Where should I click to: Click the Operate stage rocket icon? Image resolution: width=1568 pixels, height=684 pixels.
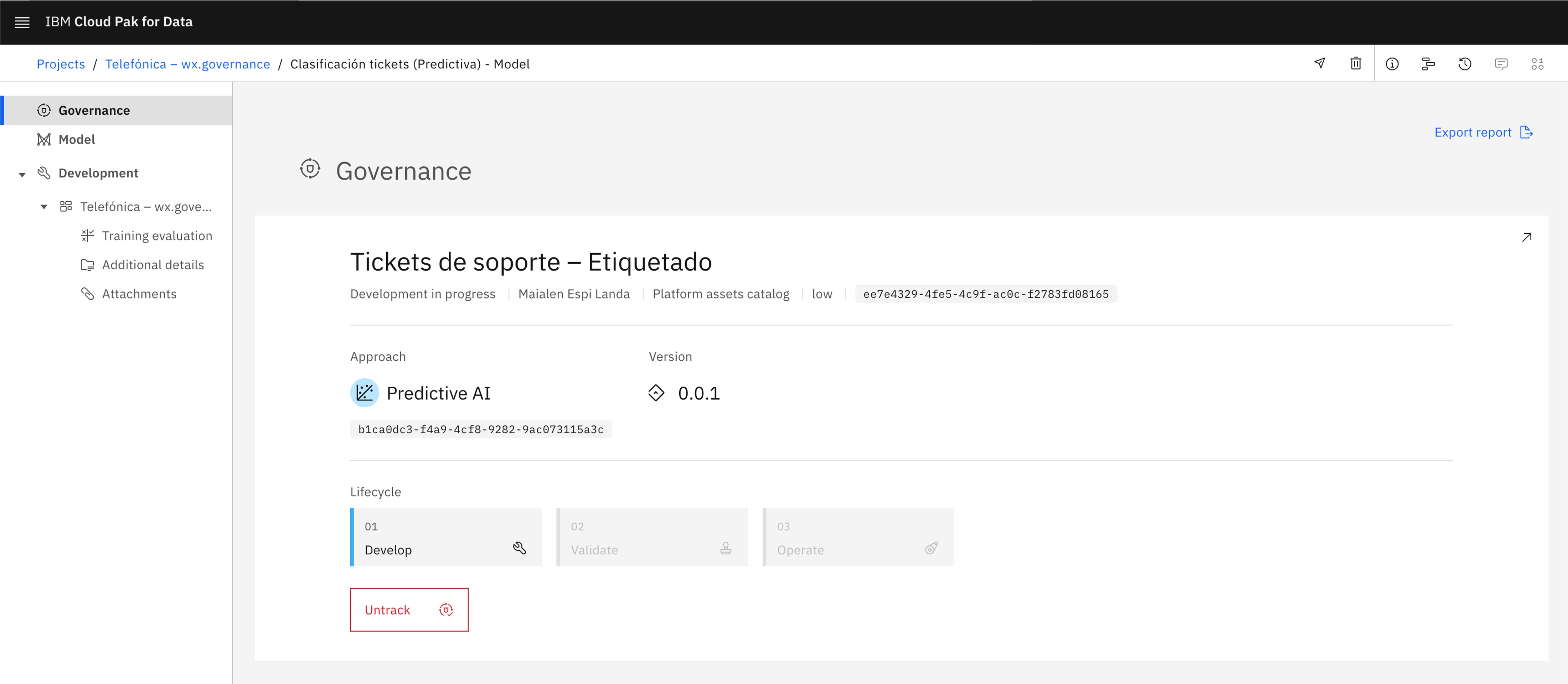coord(931,548)
